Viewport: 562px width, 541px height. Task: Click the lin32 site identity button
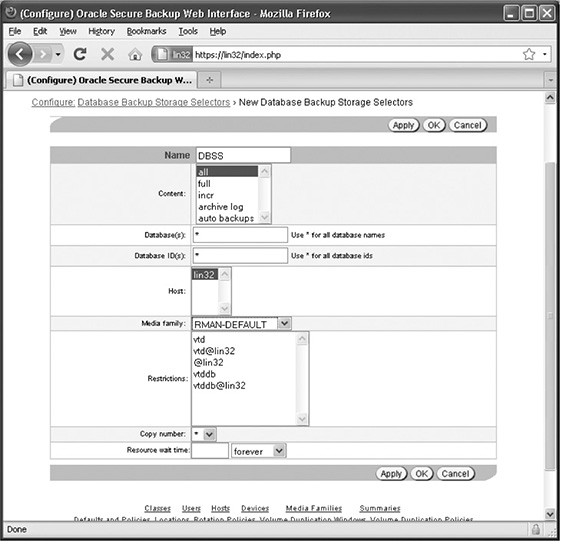coord(173,54)
